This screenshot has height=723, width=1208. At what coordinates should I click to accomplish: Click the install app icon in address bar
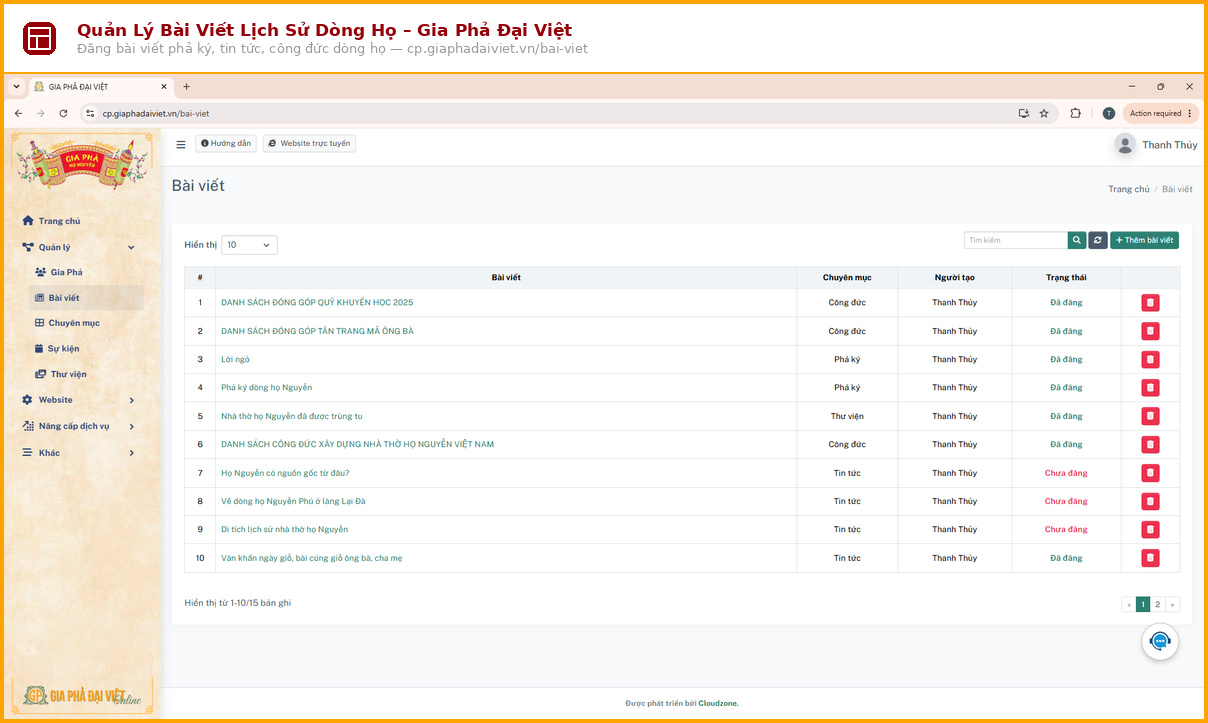pos(1023,113)
